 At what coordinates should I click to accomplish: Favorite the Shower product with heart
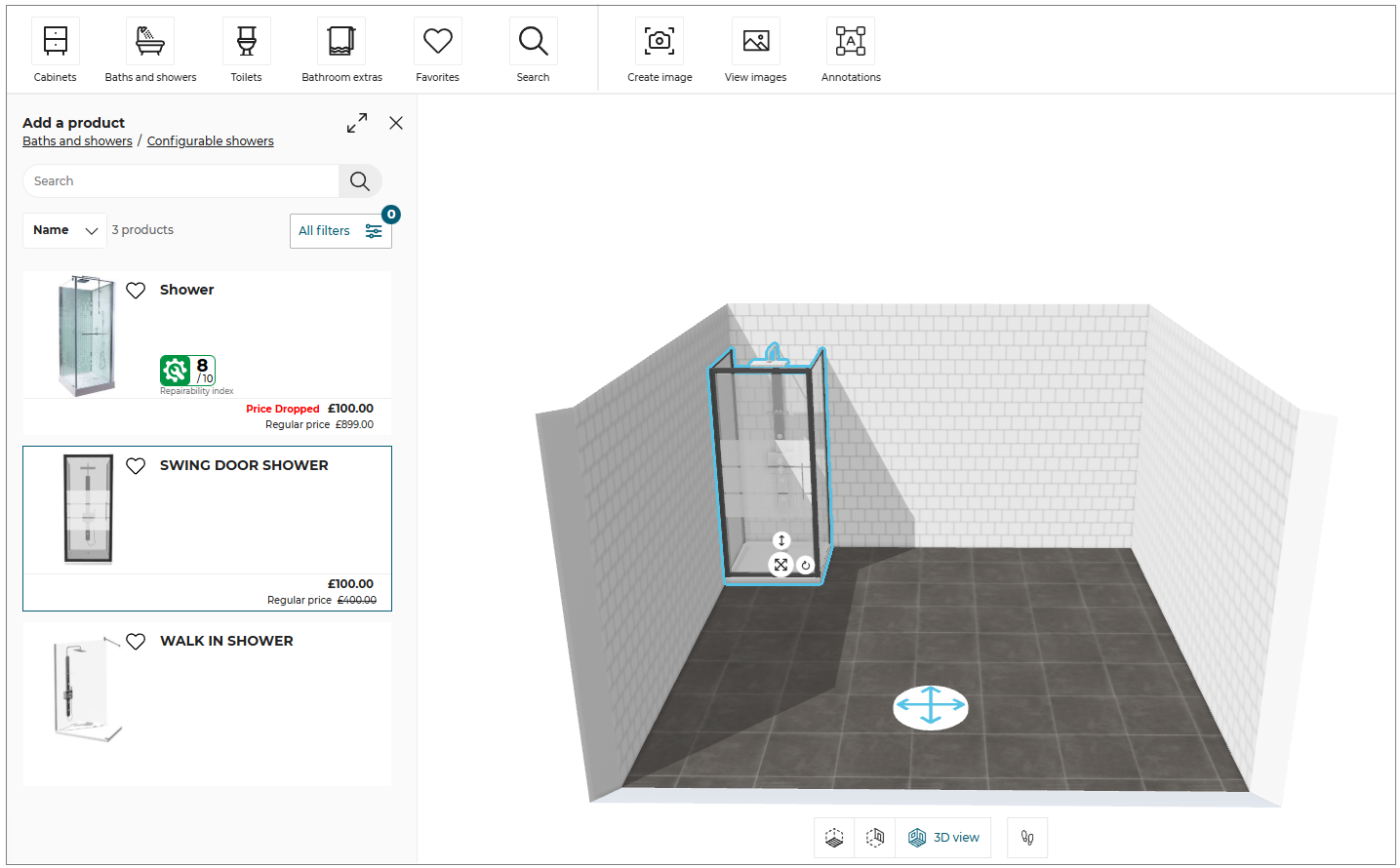coord(136,290)
